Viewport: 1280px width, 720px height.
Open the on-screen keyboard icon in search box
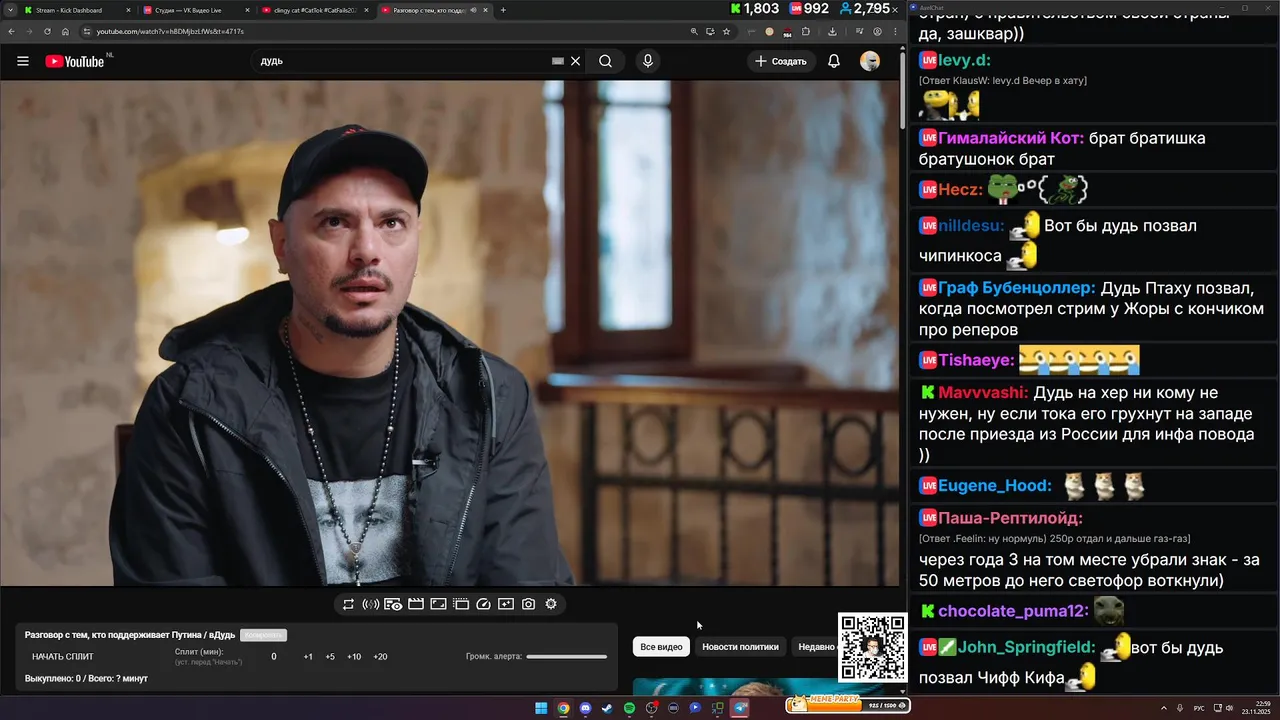tap(558, 61)
